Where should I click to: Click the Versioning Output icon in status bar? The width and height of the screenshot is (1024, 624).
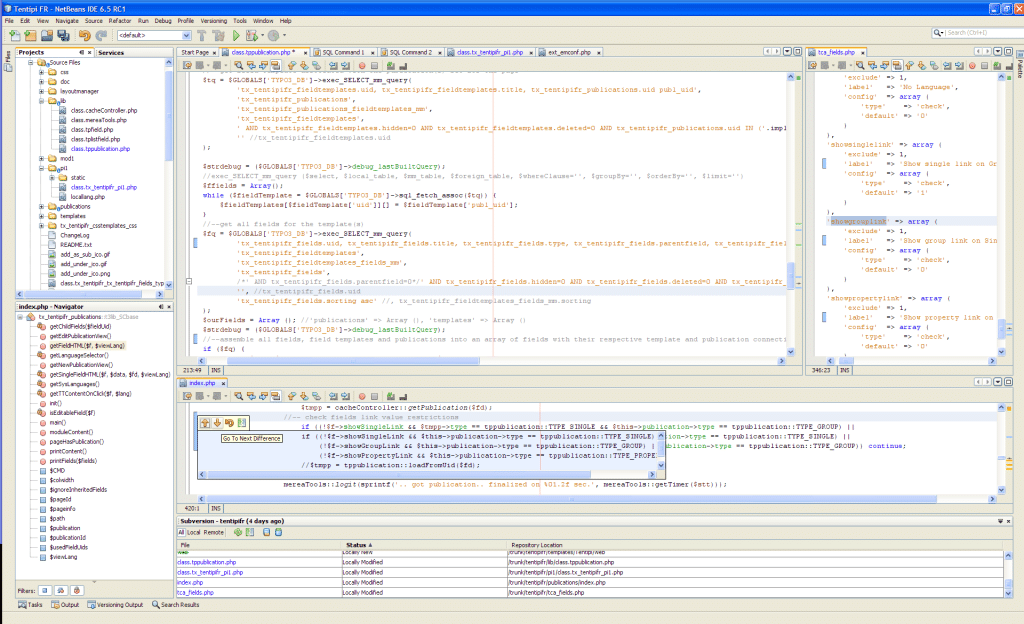91,604
